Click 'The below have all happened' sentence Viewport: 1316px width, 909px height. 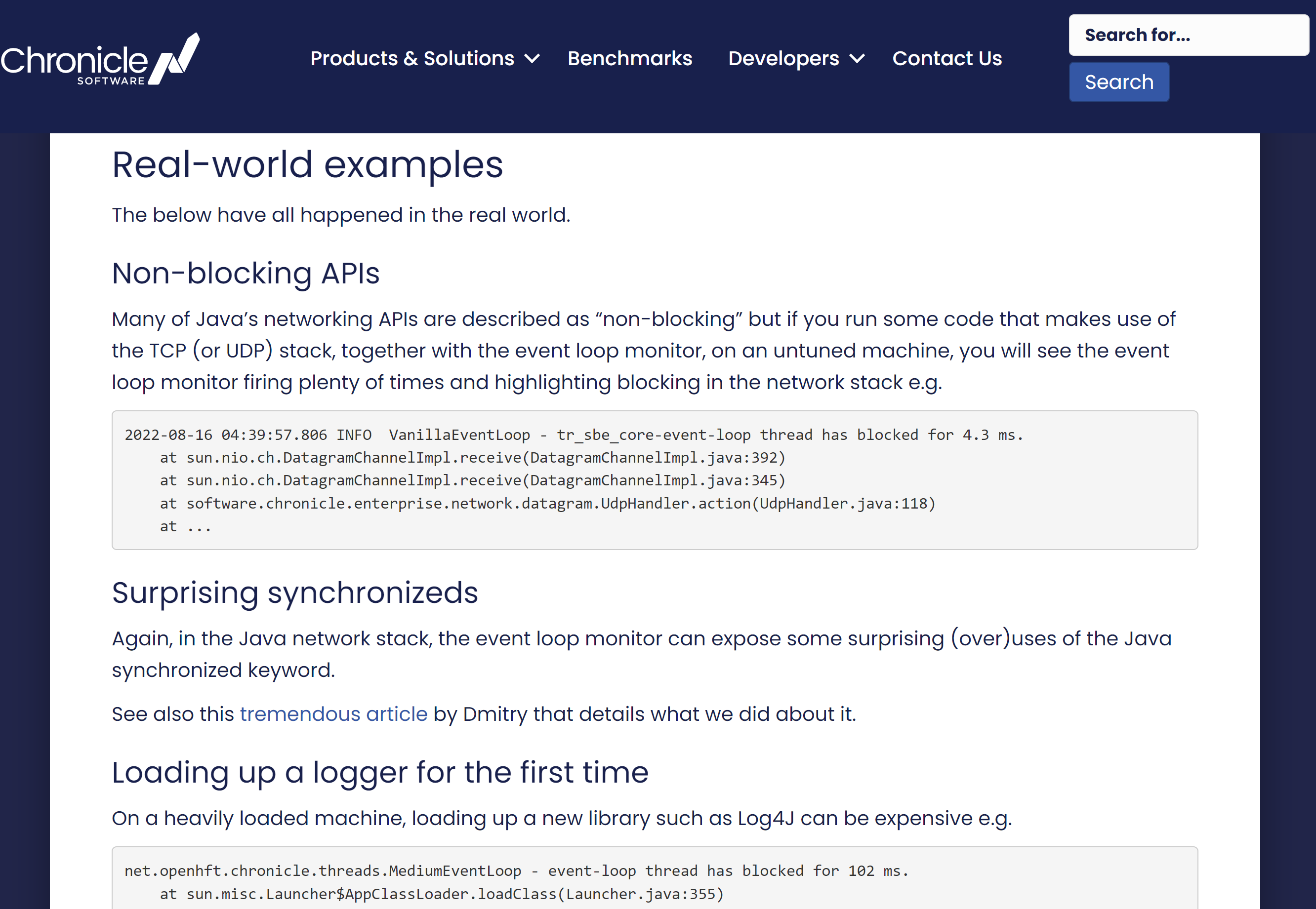point(341,215)
